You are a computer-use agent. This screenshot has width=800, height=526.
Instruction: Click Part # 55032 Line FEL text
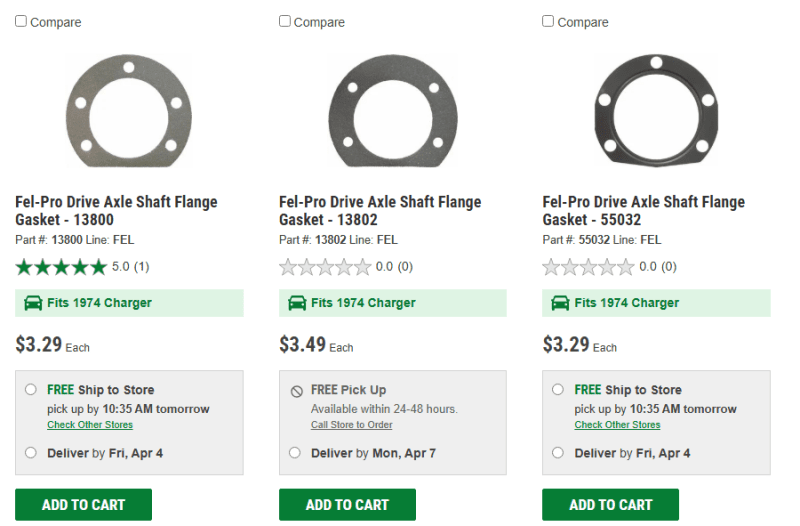coord(602,240)
